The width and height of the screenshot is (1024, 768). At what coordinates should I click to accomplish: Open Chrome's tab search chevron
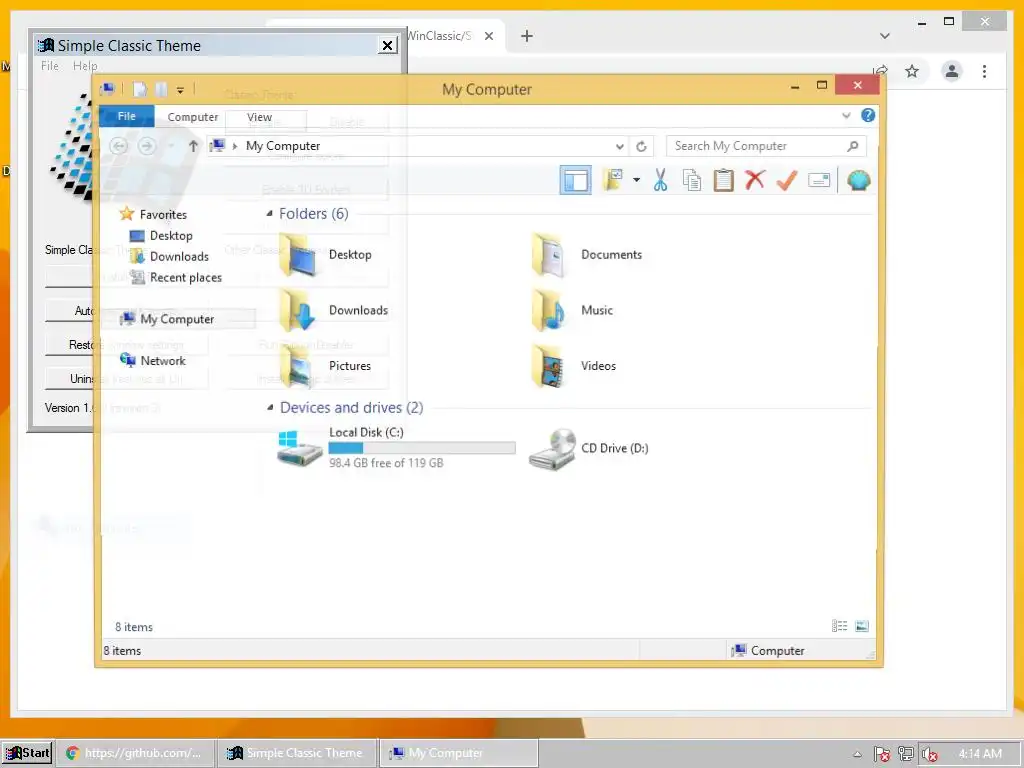pos(884,36)
